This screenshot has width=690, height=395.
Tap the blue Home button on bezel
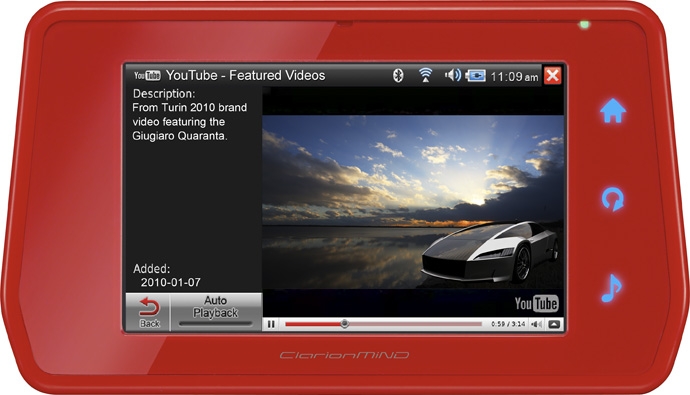pyautogui.click(x=613, y=111)
